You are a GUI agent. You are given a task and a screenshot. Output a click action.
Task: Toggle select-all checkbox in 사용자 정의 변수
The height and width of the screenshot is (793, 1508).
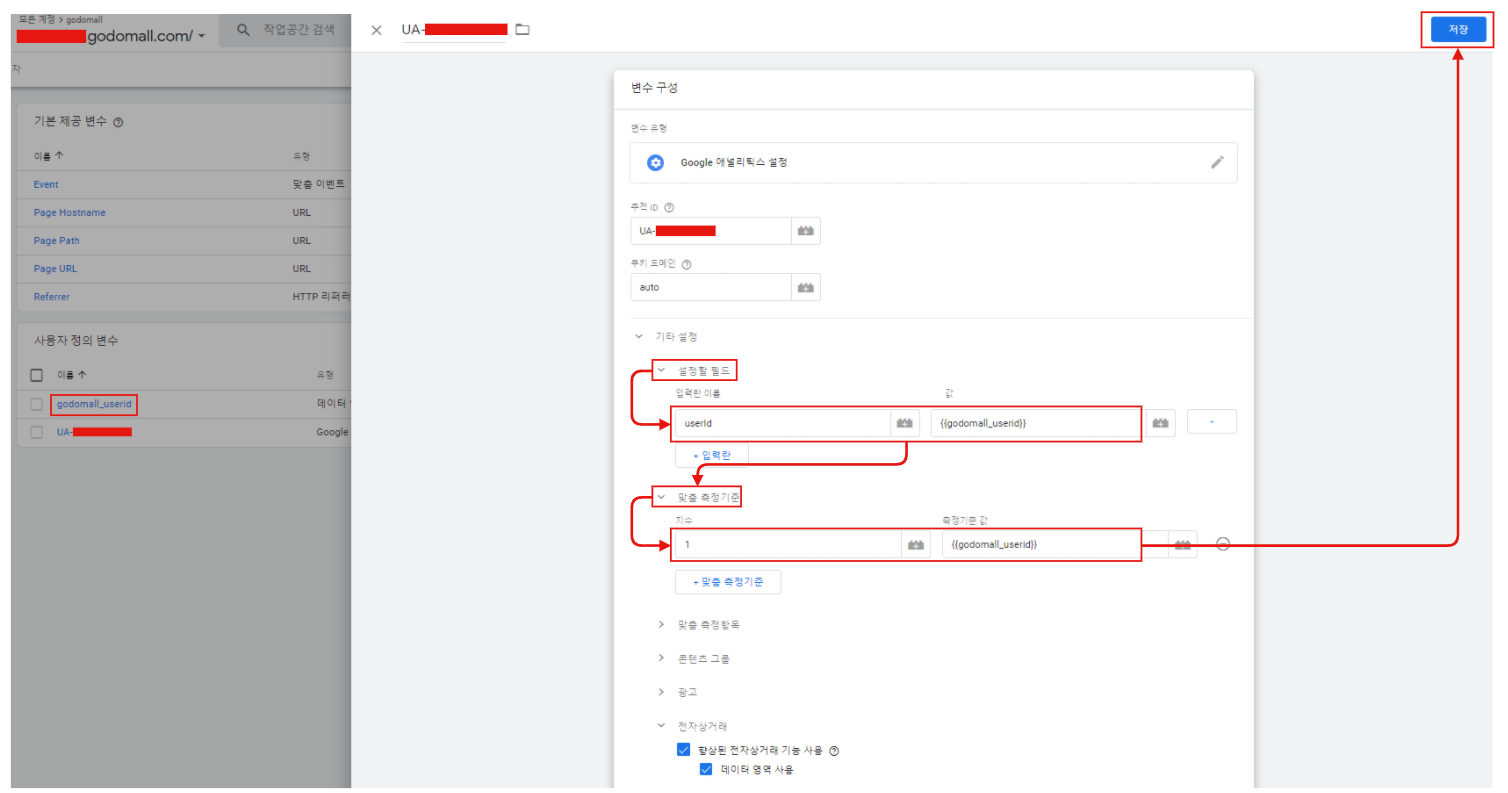(x=37, y=375)
